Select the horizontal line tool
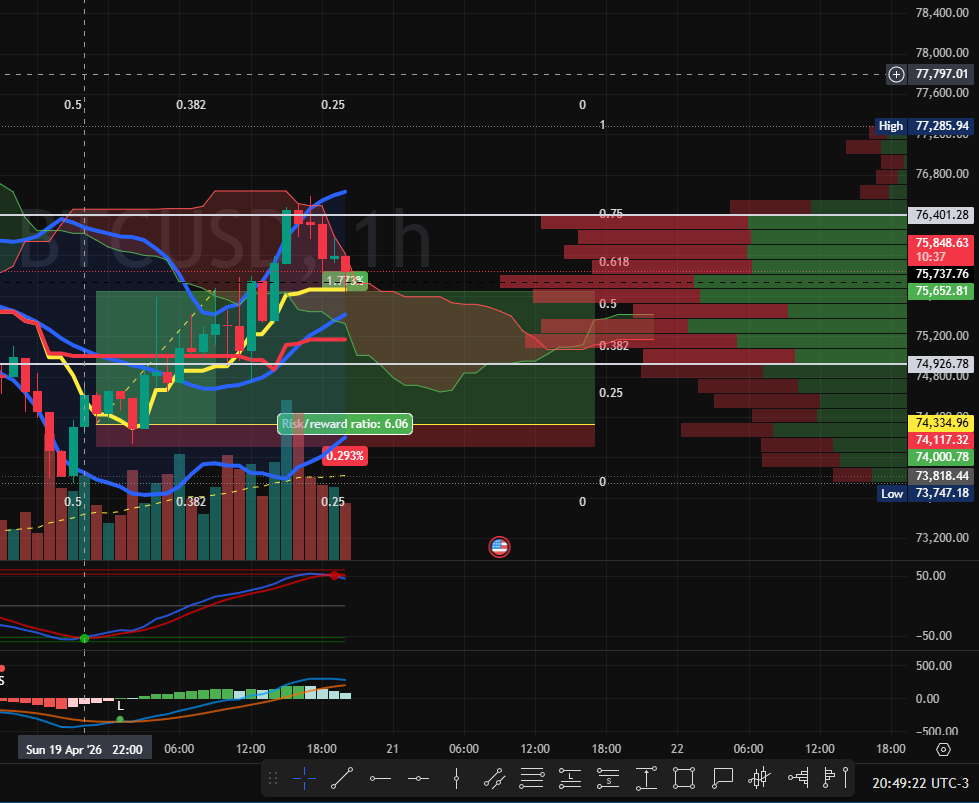This screenshot has width=979, height=803. (418, 778)
